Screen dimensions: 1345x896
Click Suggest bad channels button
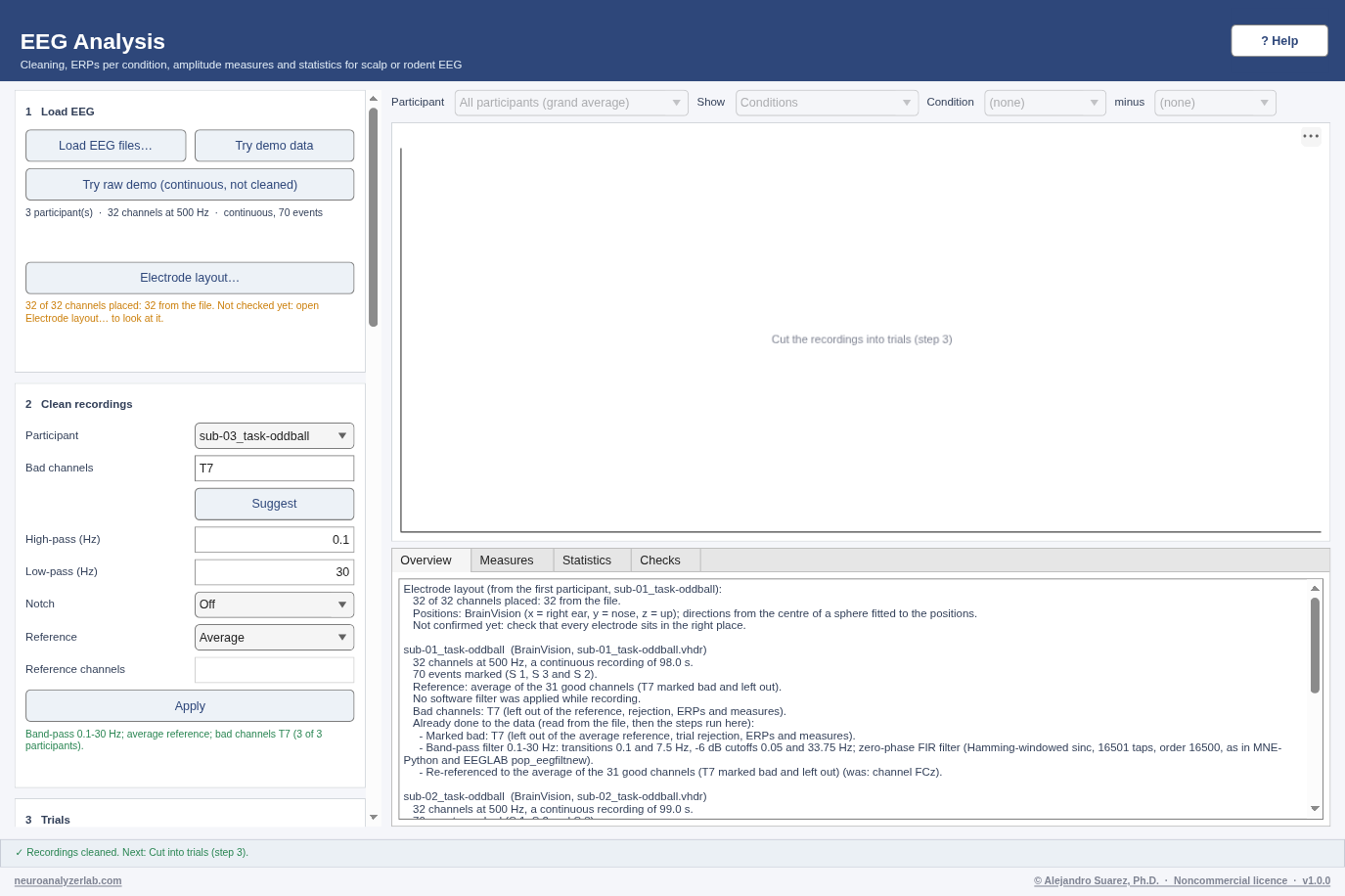(x=274, y=504)
